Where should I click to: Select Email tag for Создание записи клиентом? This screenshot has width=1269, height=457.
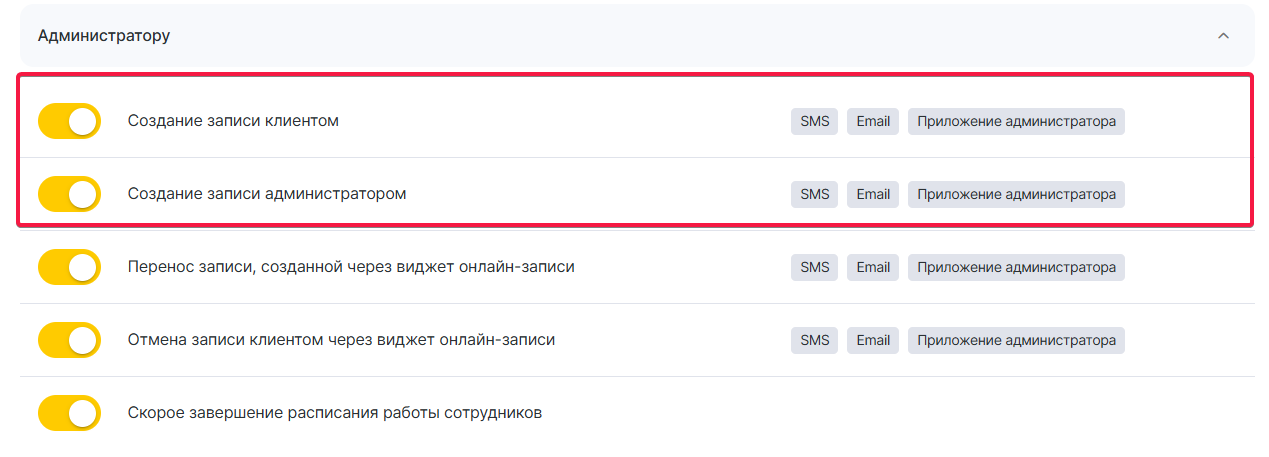pos(873,121)
